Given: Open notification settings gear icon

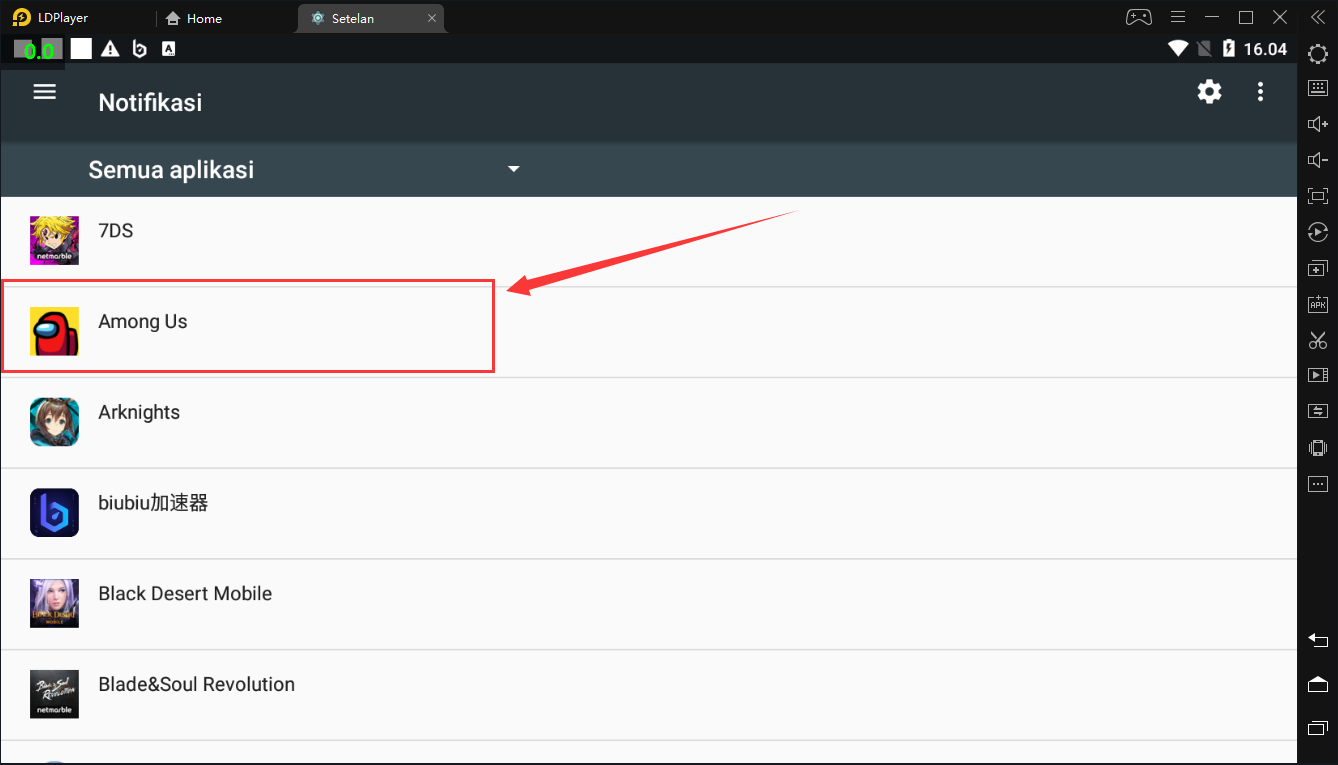Looking at the screenshot, I should coord(1210,92).
